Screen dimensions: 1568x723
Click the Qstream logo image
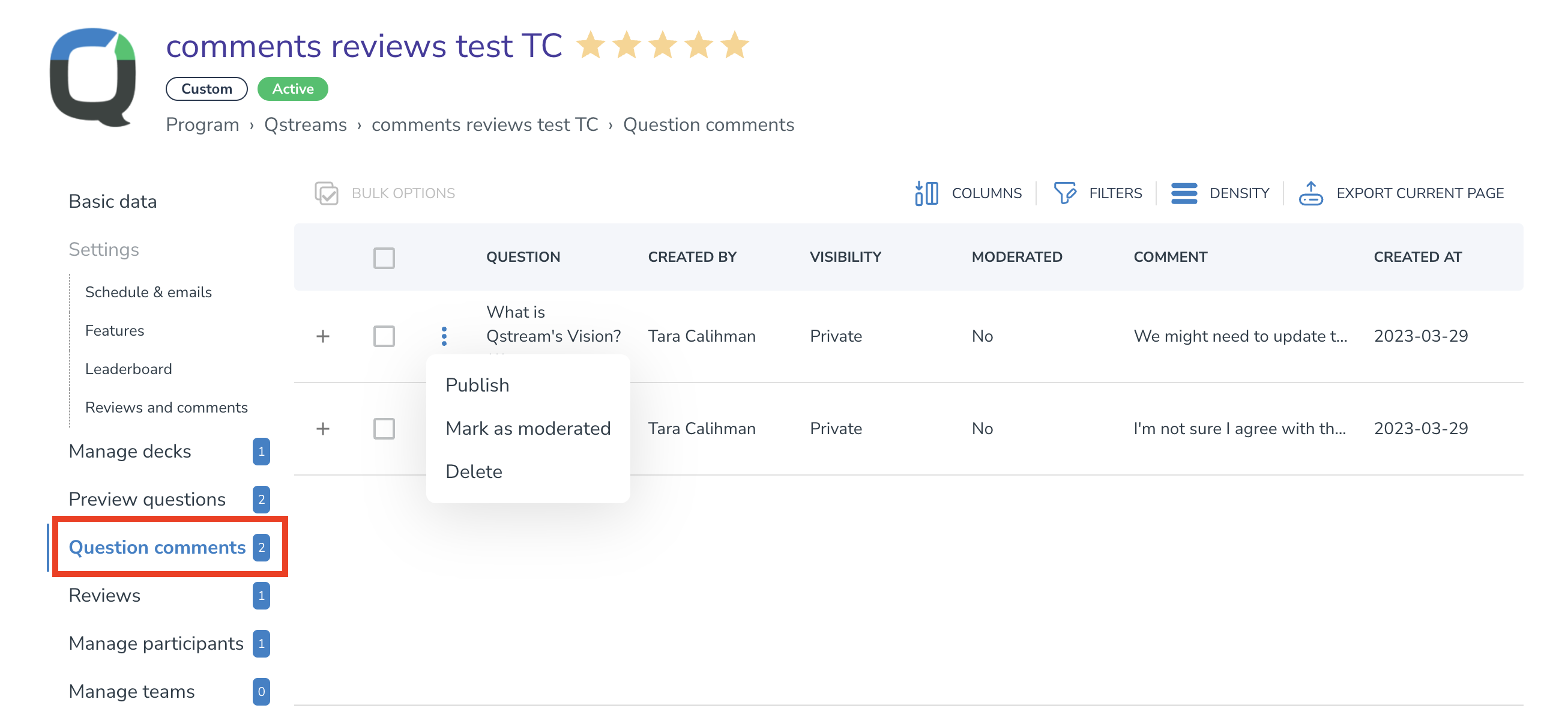[93, 77]
